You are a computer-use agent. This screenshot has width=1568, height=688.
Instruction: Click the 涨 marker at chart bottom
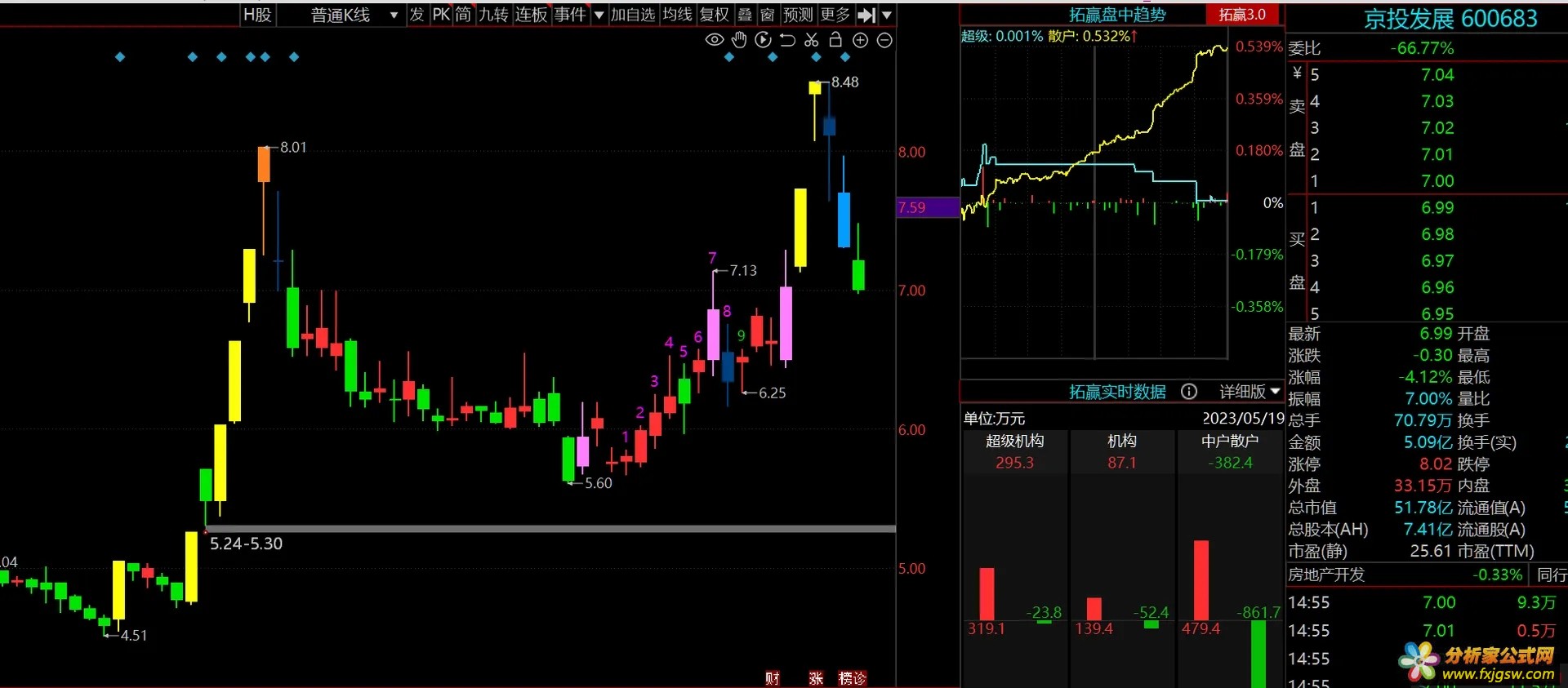[816, 678]
